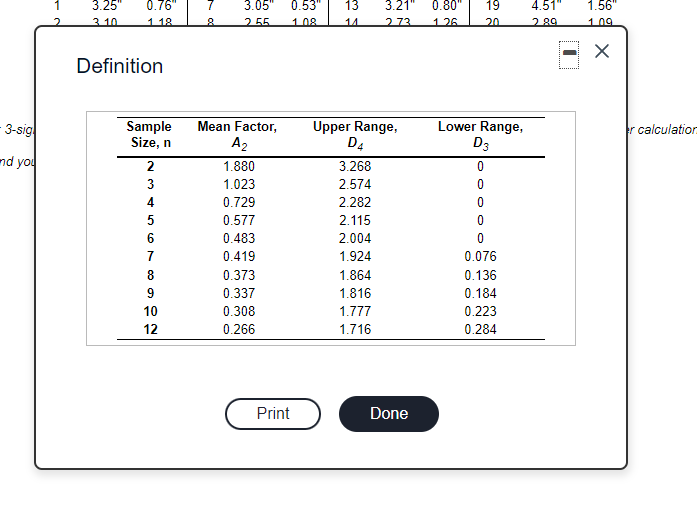697x512 pixels.
Task: Click sample size 12 row label
Action: pyautogui.click(x=150, y=329)
